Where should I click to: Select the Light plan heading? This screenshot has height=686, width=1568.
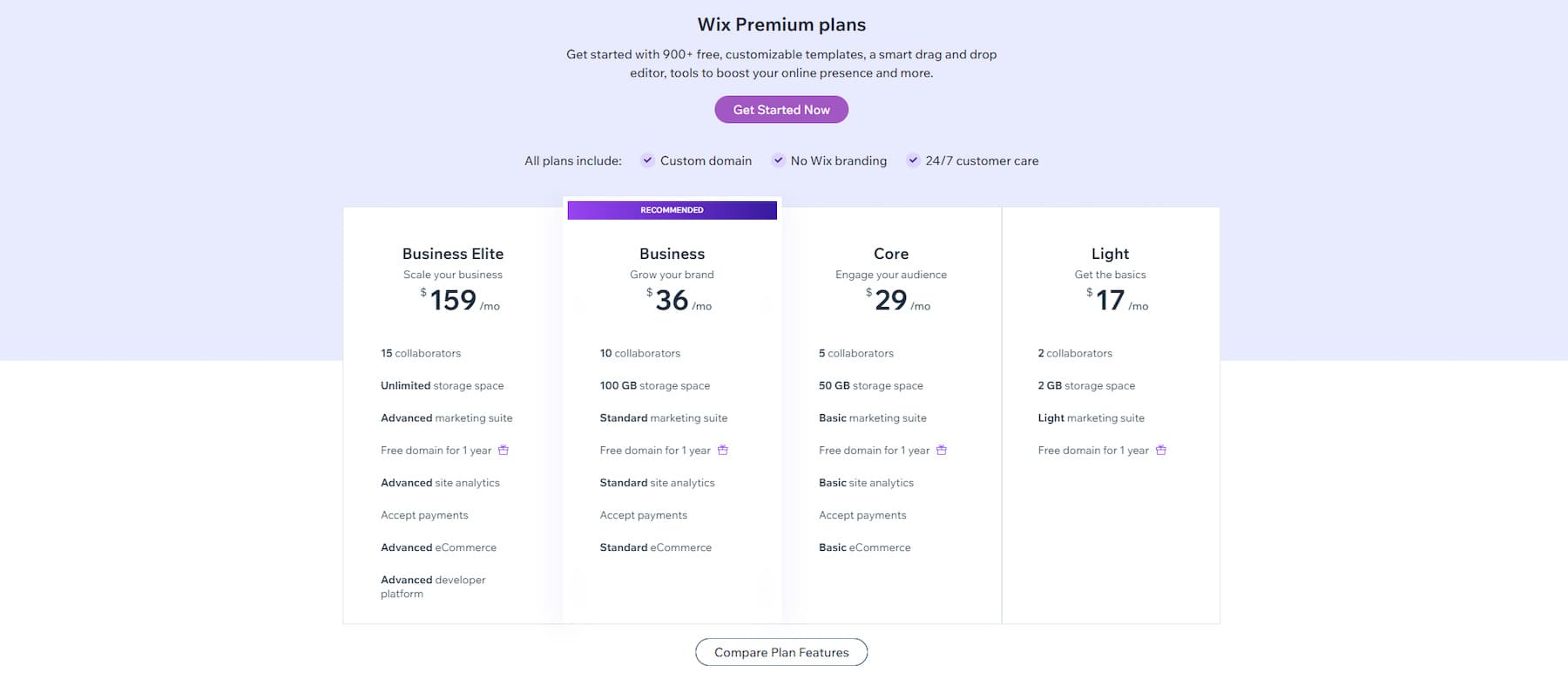coord(1110,254)
